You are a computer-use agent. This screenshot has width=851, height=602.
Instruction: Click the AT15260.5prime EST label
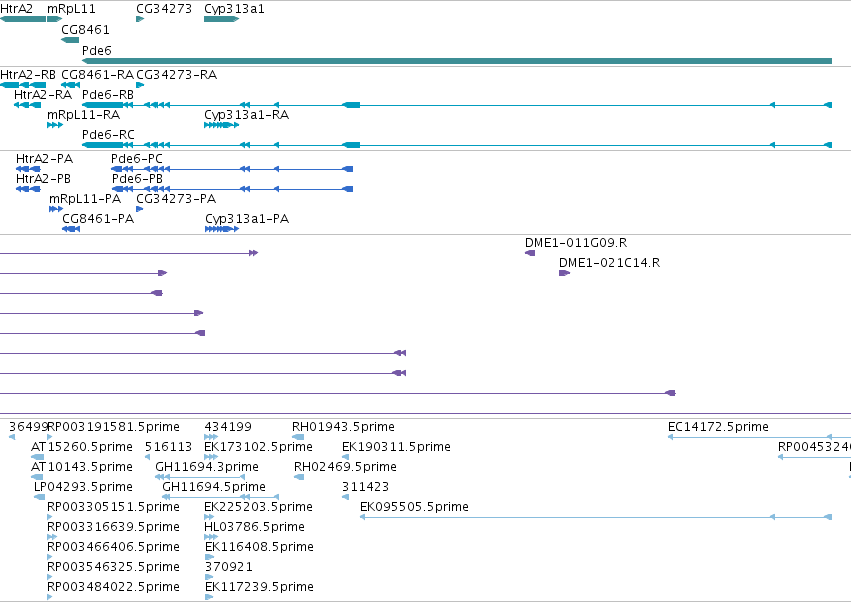pos(82,447)
